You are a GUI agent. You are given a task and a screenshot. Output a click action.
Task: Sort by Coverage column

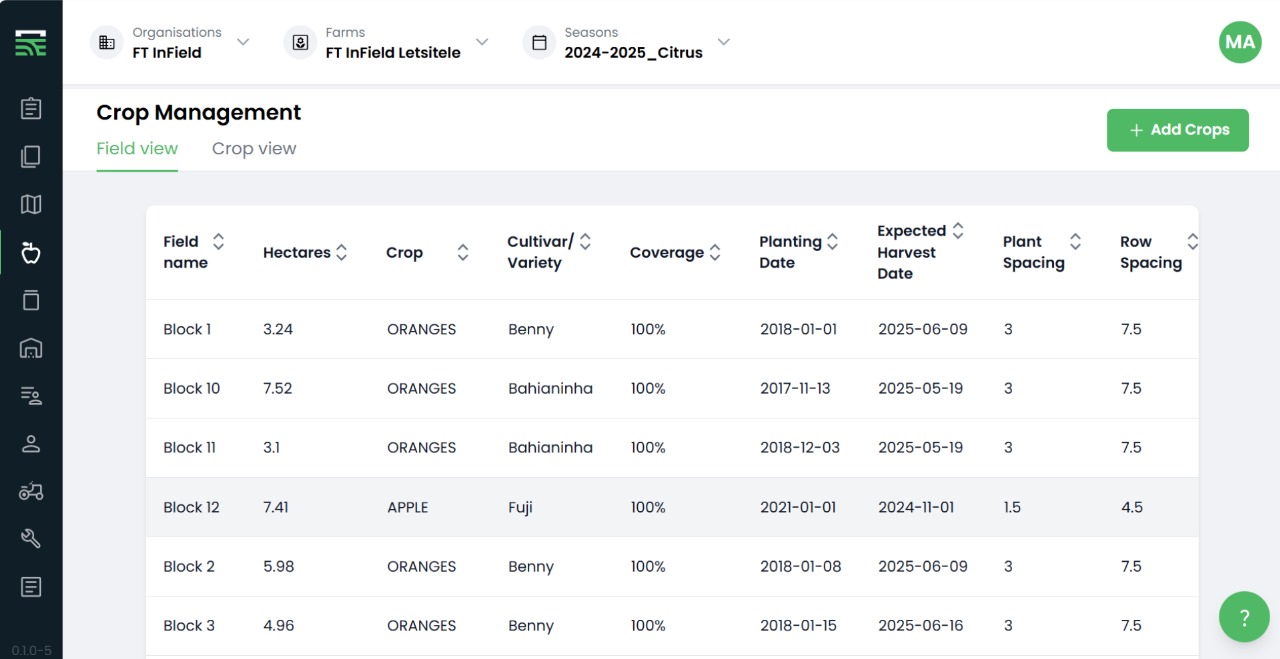click(715, 253)
